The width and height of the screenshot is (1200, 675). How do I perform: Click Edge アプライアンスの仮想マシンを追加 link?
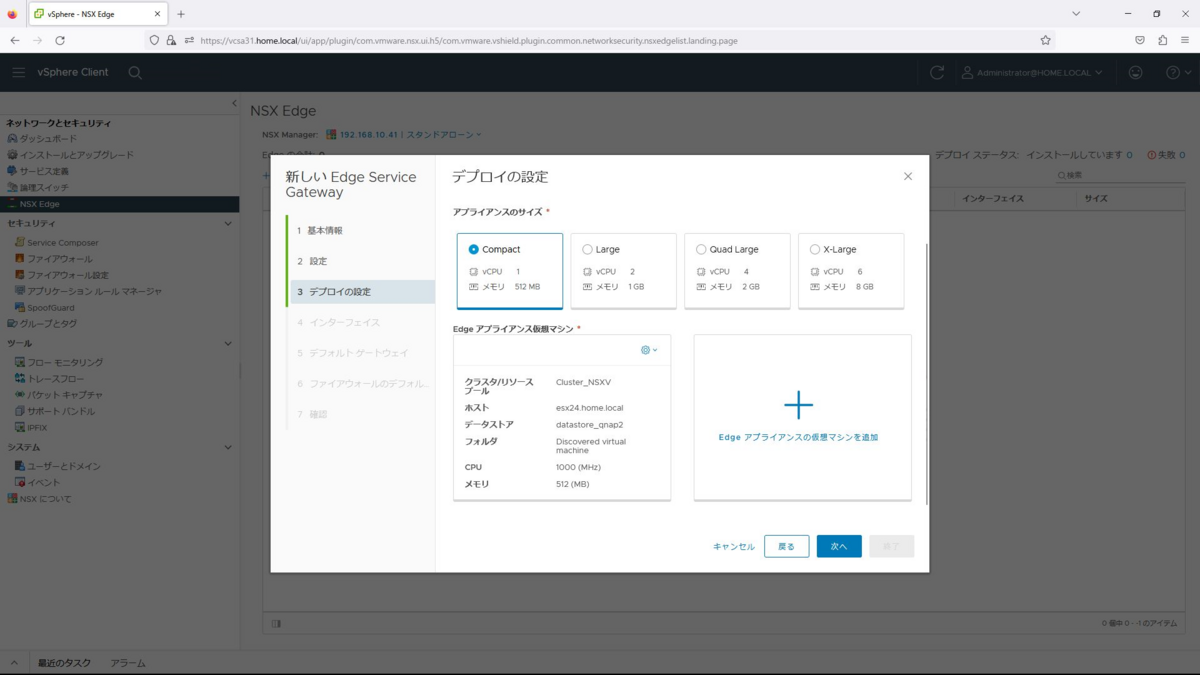[x=798, y=437]
